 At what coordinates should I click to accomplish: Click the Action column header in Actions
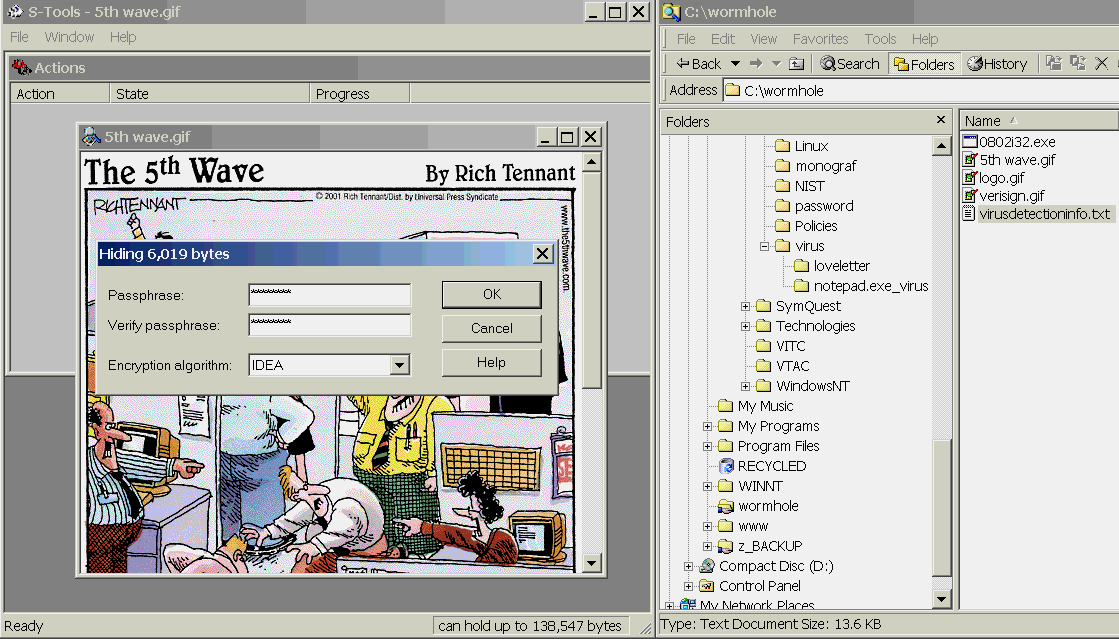(x=60, y=94)
